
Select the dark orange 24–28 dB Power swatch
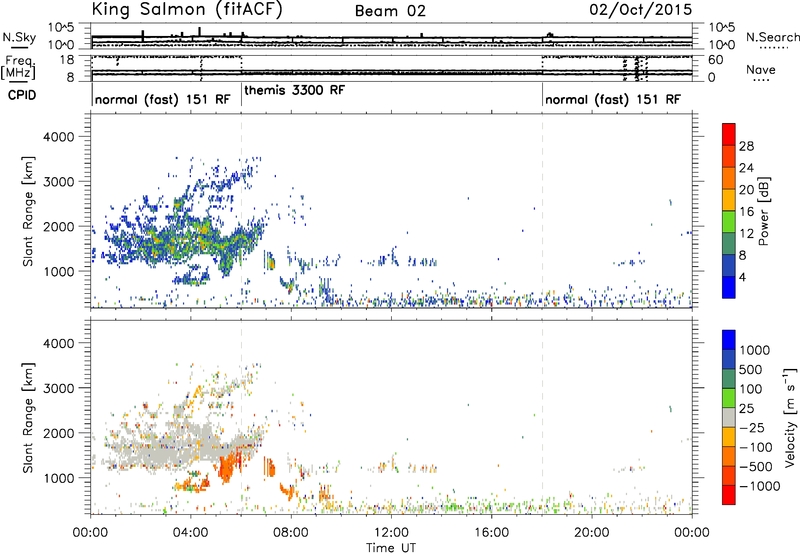coord(729,156)
